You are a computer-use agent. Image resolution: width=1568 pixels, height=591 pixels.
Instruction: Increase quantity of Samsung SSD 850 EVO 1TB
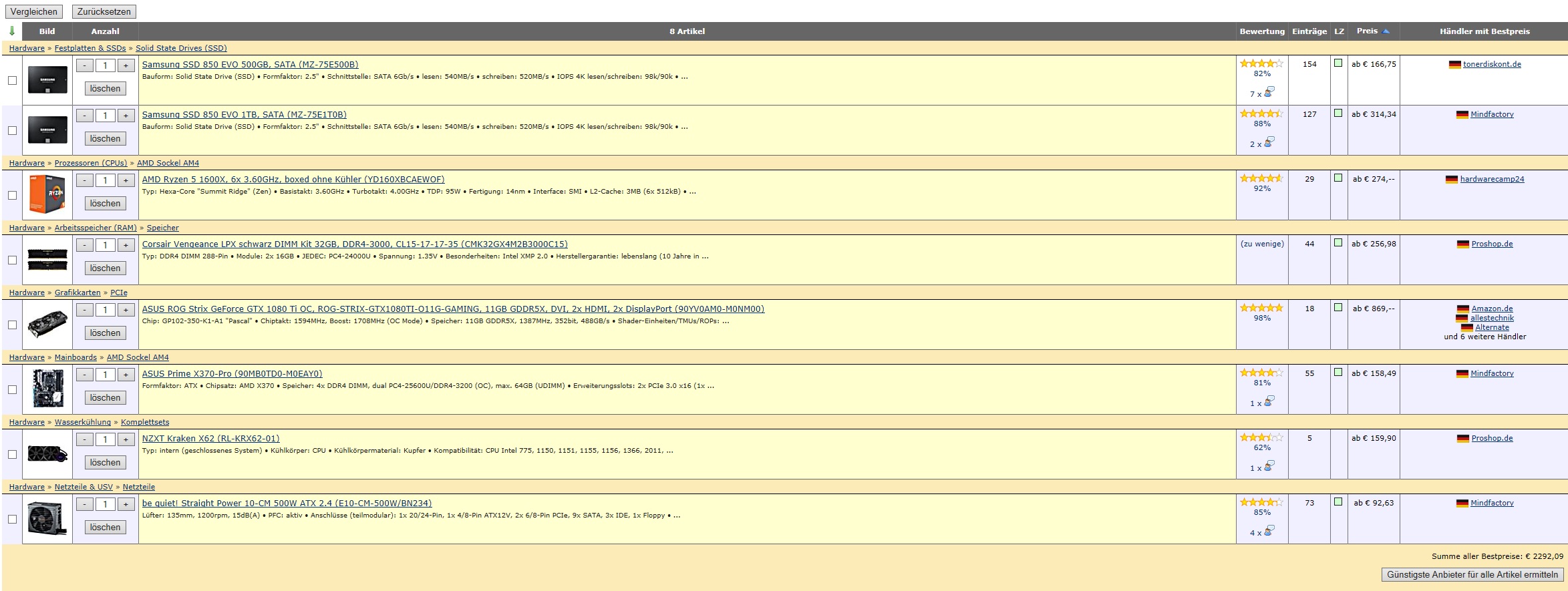coord(126,116)
